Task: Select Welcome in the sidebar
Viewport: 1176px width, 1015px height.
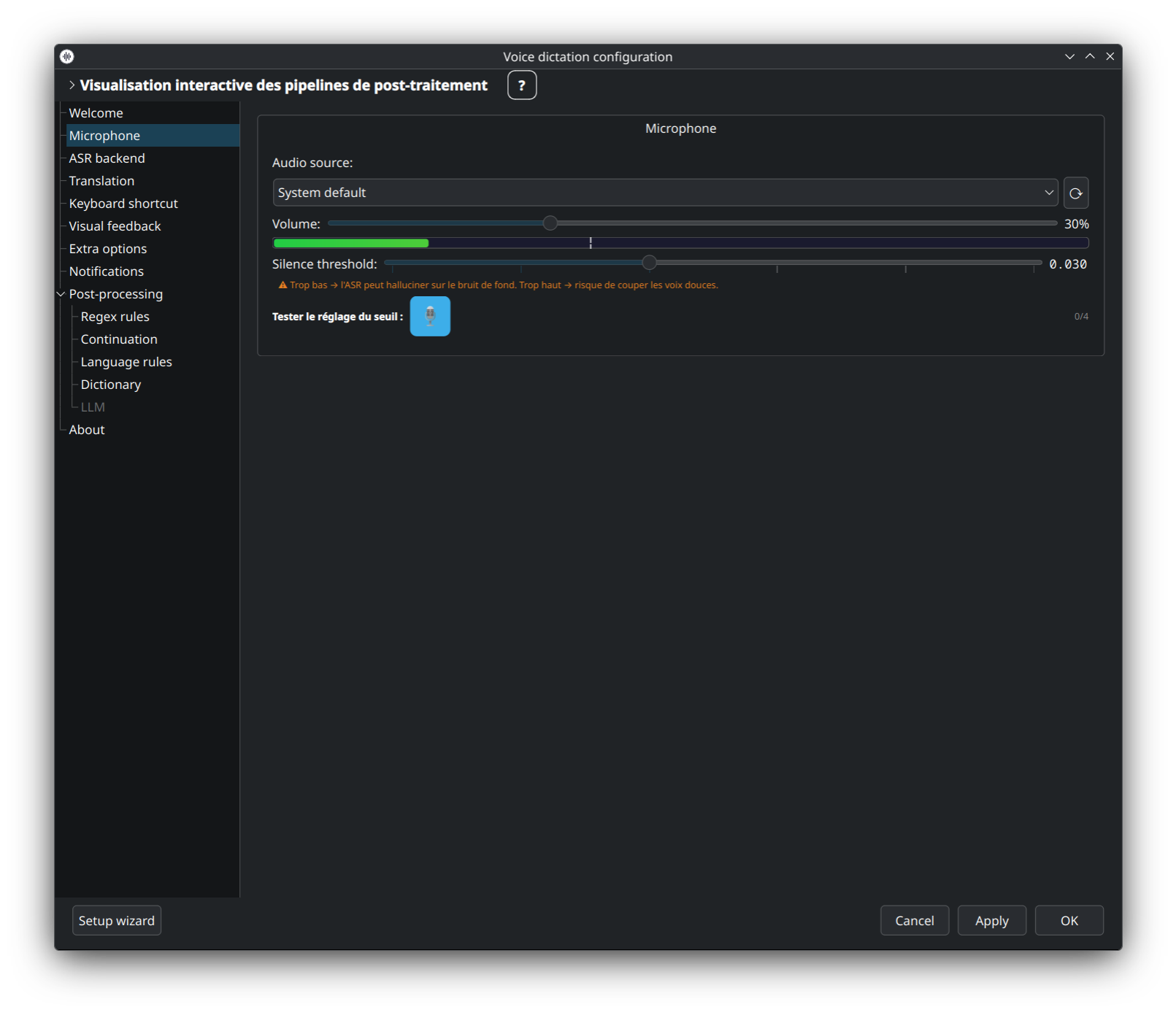Action: tap(96, 113)
